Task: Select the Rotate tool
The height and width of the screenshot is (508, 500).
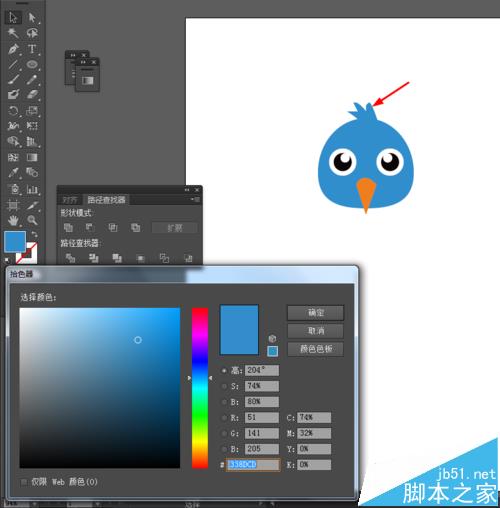Action: [x=13, y=110]
